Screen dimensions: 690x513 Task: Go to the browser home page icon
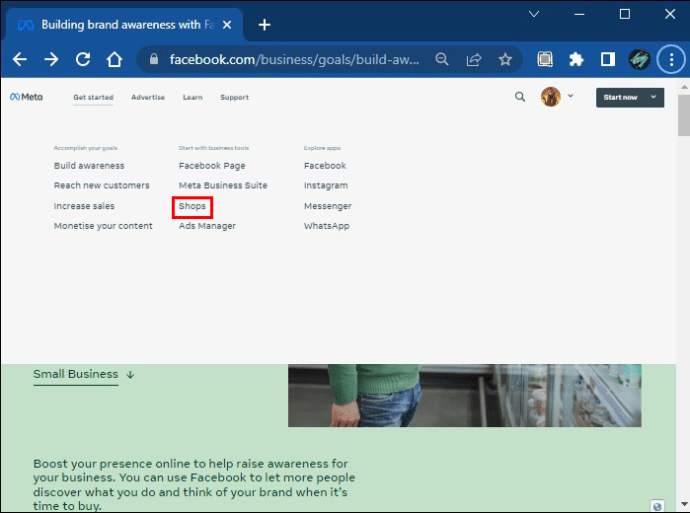point(114,59)
